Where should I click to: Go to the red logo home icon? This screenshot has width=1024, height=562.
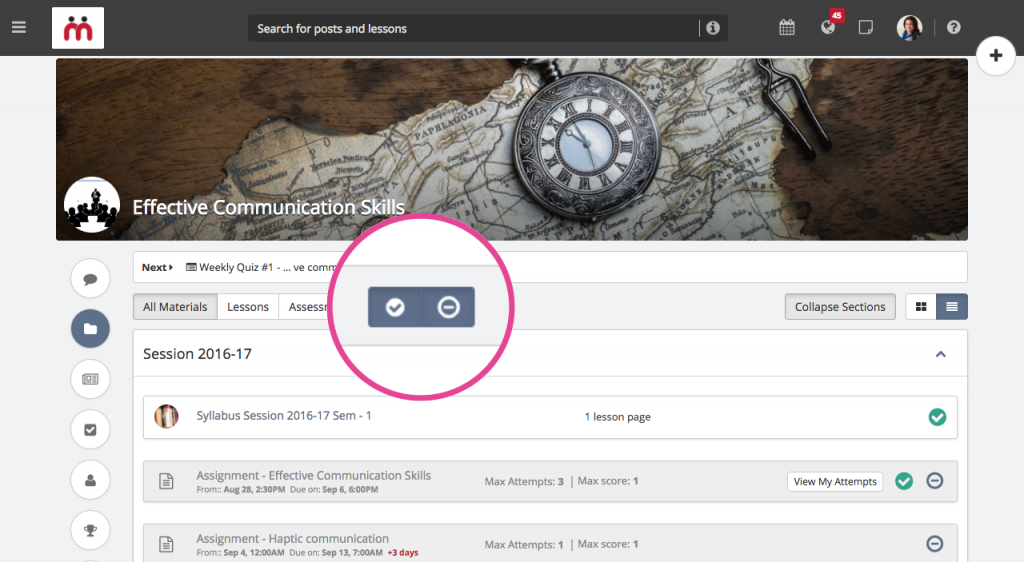click(x=78, y=28)
